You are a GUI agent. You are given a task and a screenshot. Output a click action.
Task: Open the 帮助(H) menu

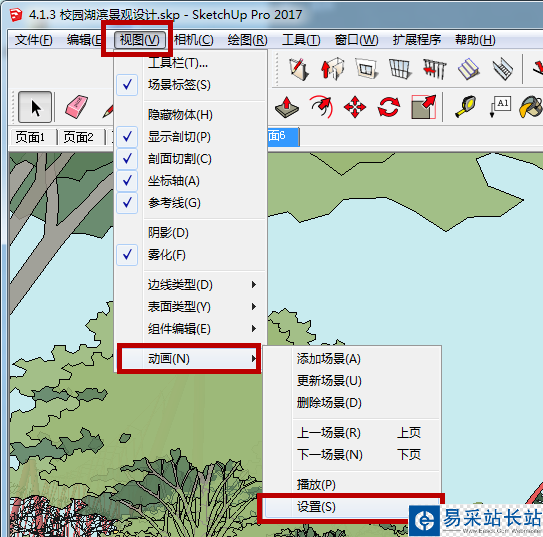[475, 40]
